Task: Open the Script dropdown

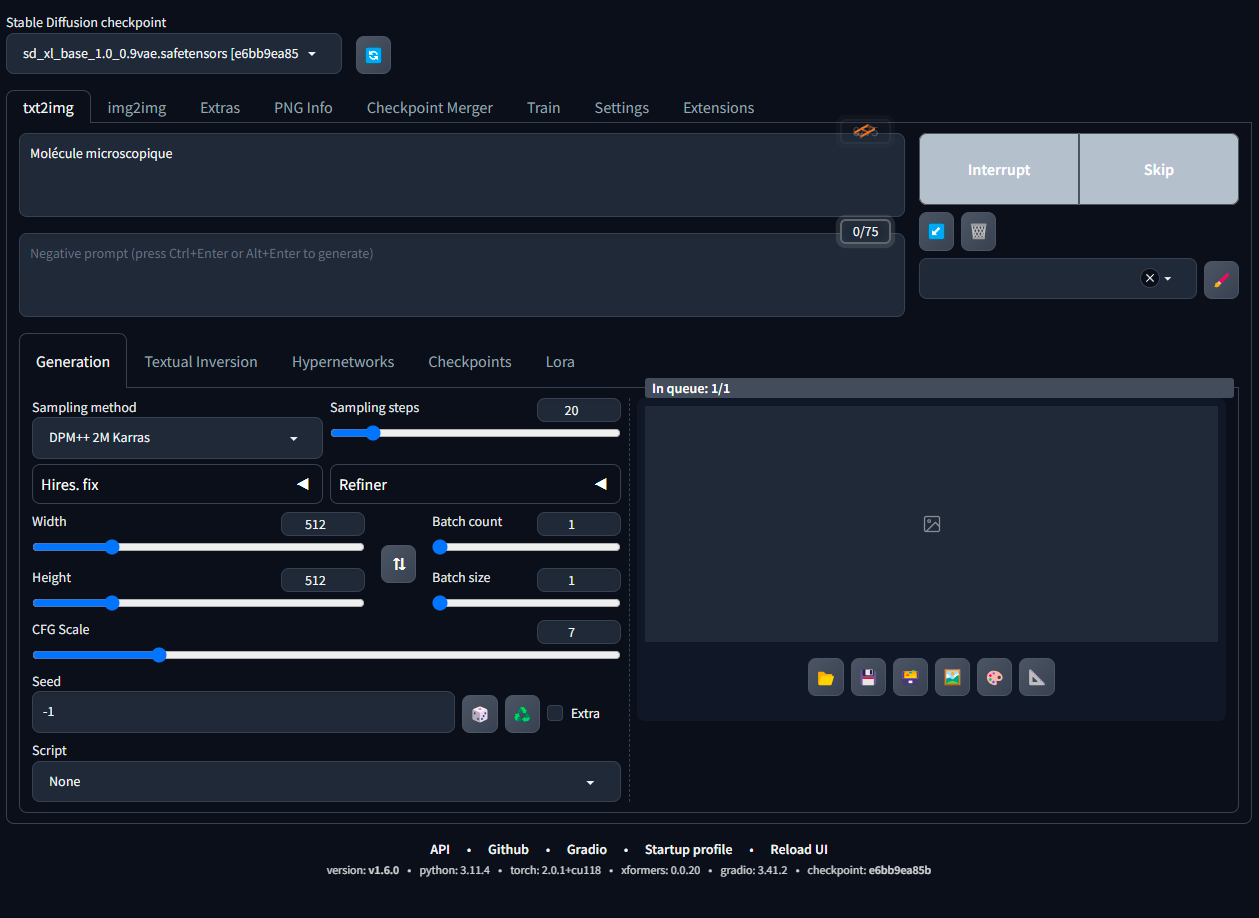Action: click(326, 781)
